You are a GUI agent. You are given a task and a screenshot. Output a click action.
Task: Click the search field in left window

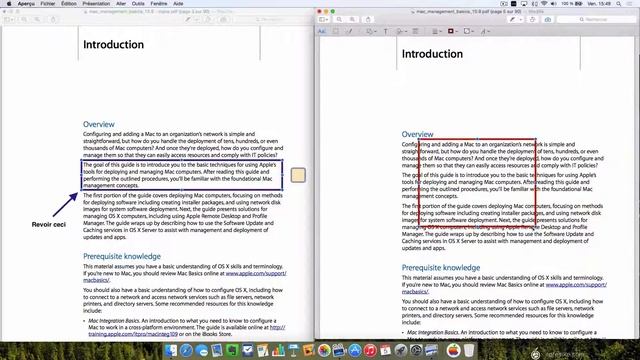click(271, 19)
